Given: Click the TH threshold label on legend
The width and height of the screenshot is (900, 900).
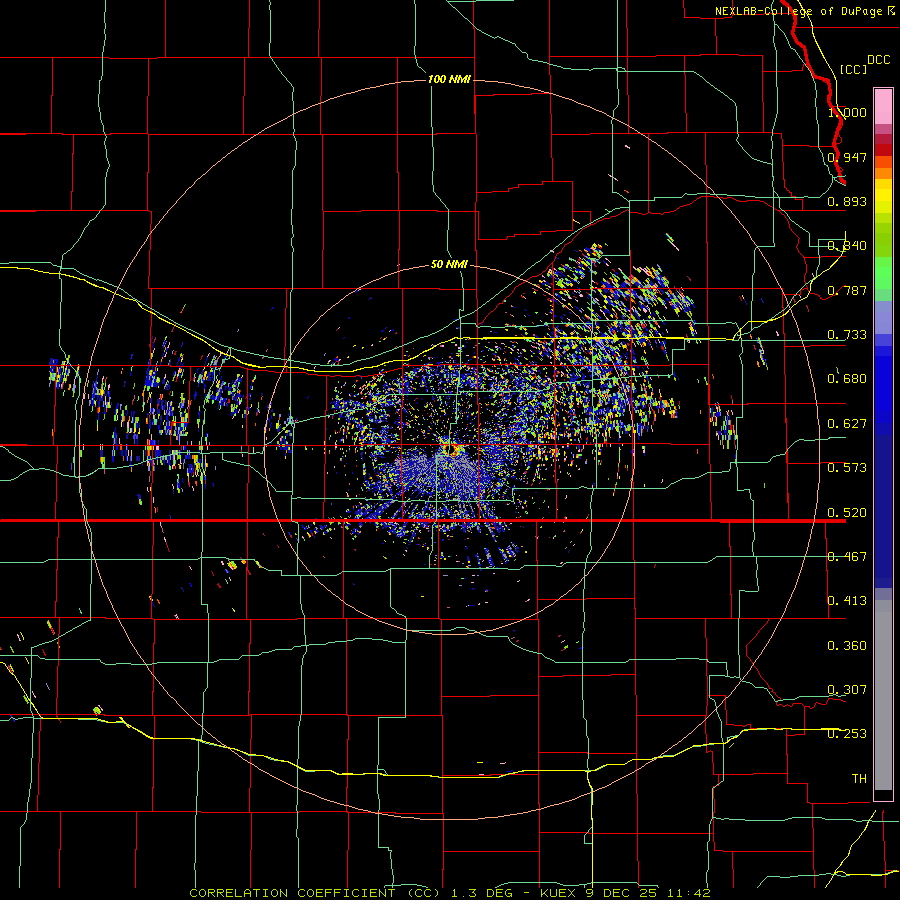Looking at the screenshot, I should [x=859, y=779].
